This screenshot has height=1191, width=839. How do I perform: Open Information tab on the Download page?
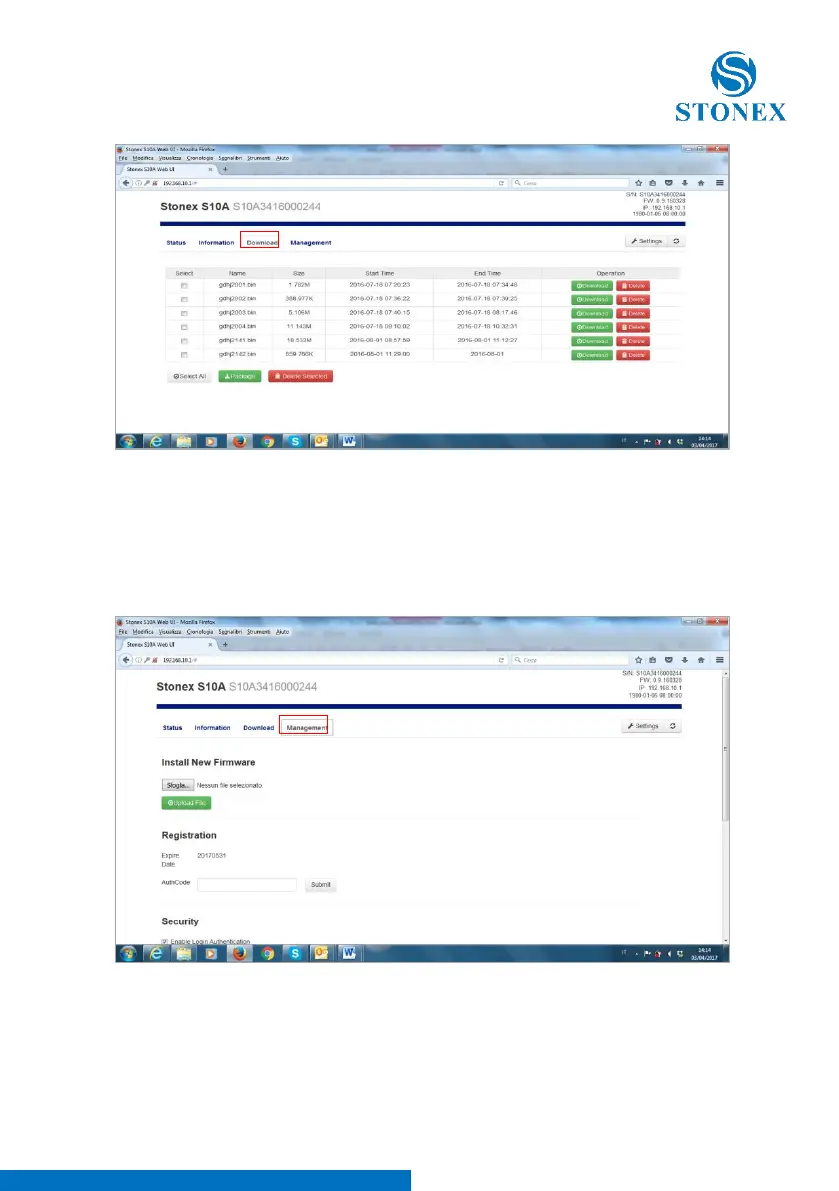(x=216, y=242)
